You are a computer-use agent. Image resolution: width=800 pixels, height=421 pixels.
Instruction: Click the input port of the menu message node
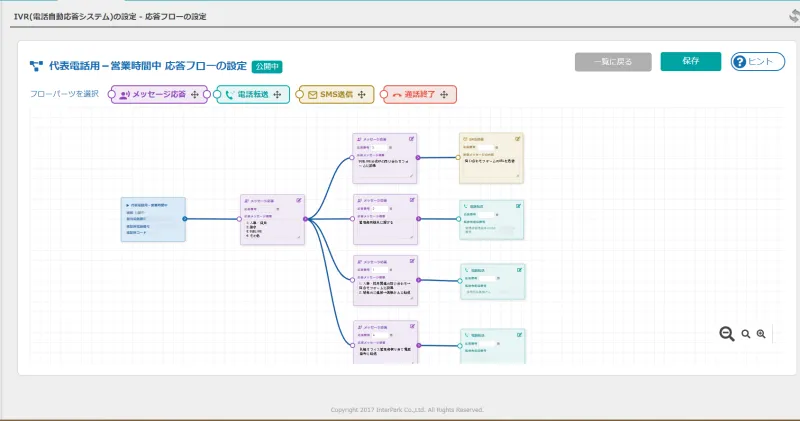click(x=239, y=219)
